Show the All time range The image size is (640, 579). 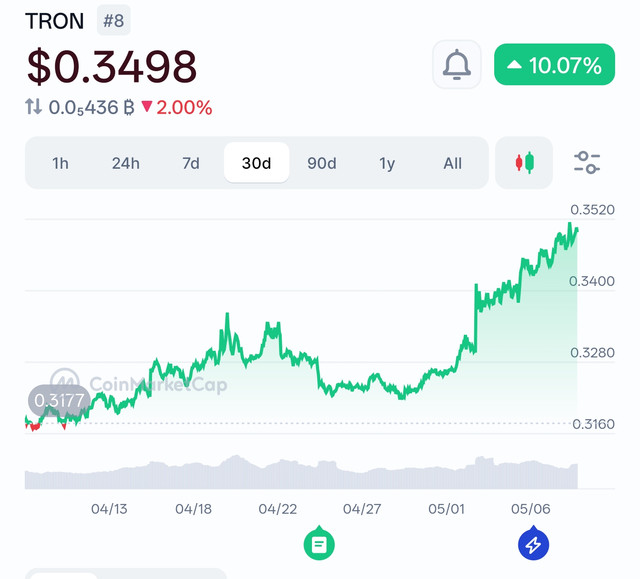click(x=452, y=163)
